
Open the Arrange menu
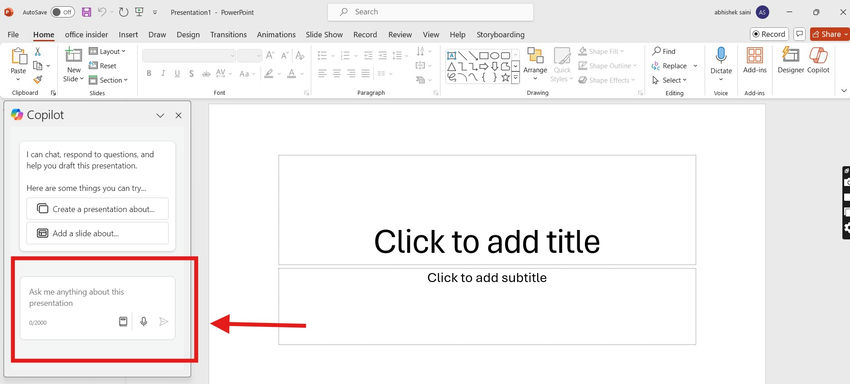535,65
